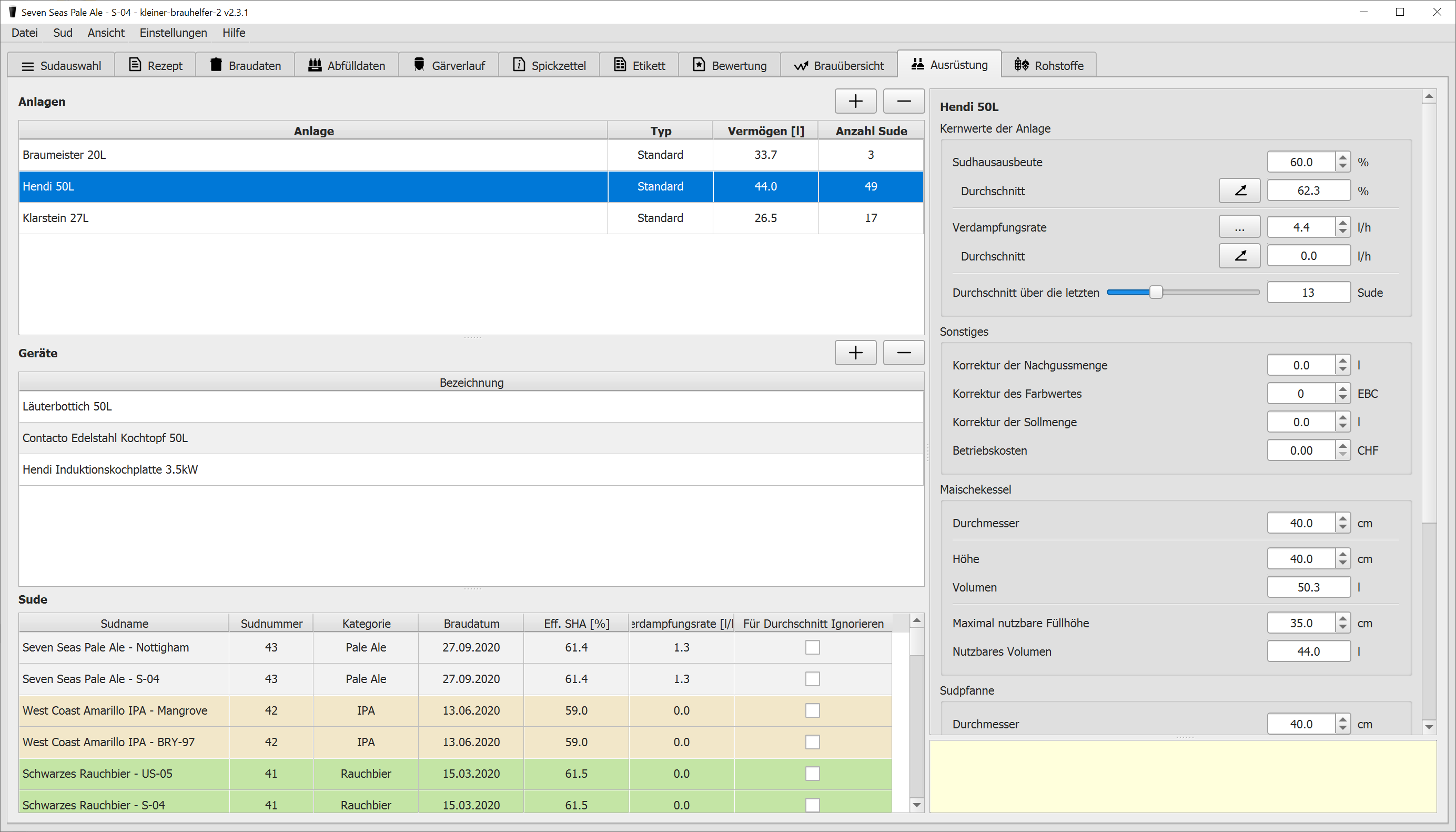1456x832 pixels.
Task: Tick ignore checkbox for Schwarzes Rauchbier - US-05
Action: [x=812, y=774]
